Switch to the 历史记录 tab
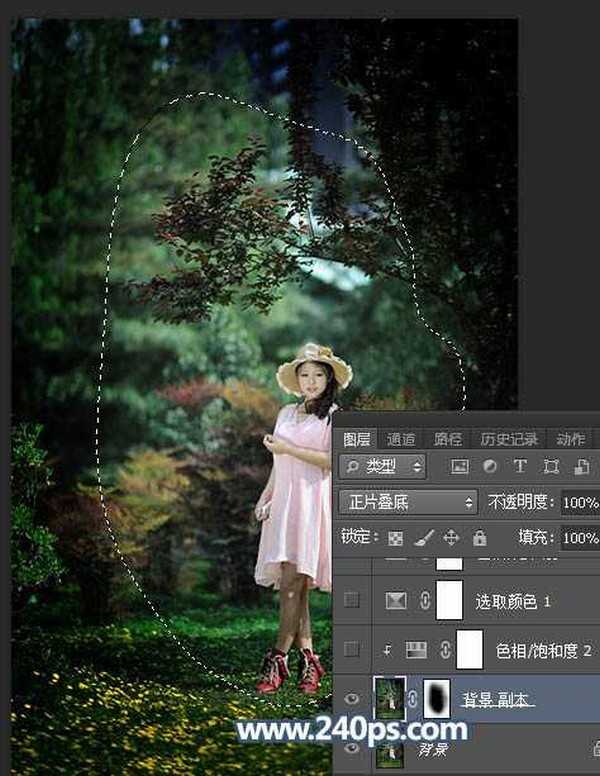 point(508,439)
